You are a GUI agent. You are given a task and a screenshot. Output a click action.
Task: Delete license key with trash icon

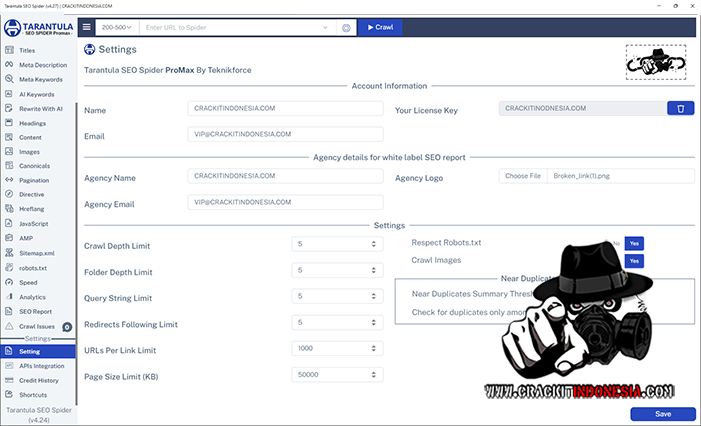coord(680,108)
